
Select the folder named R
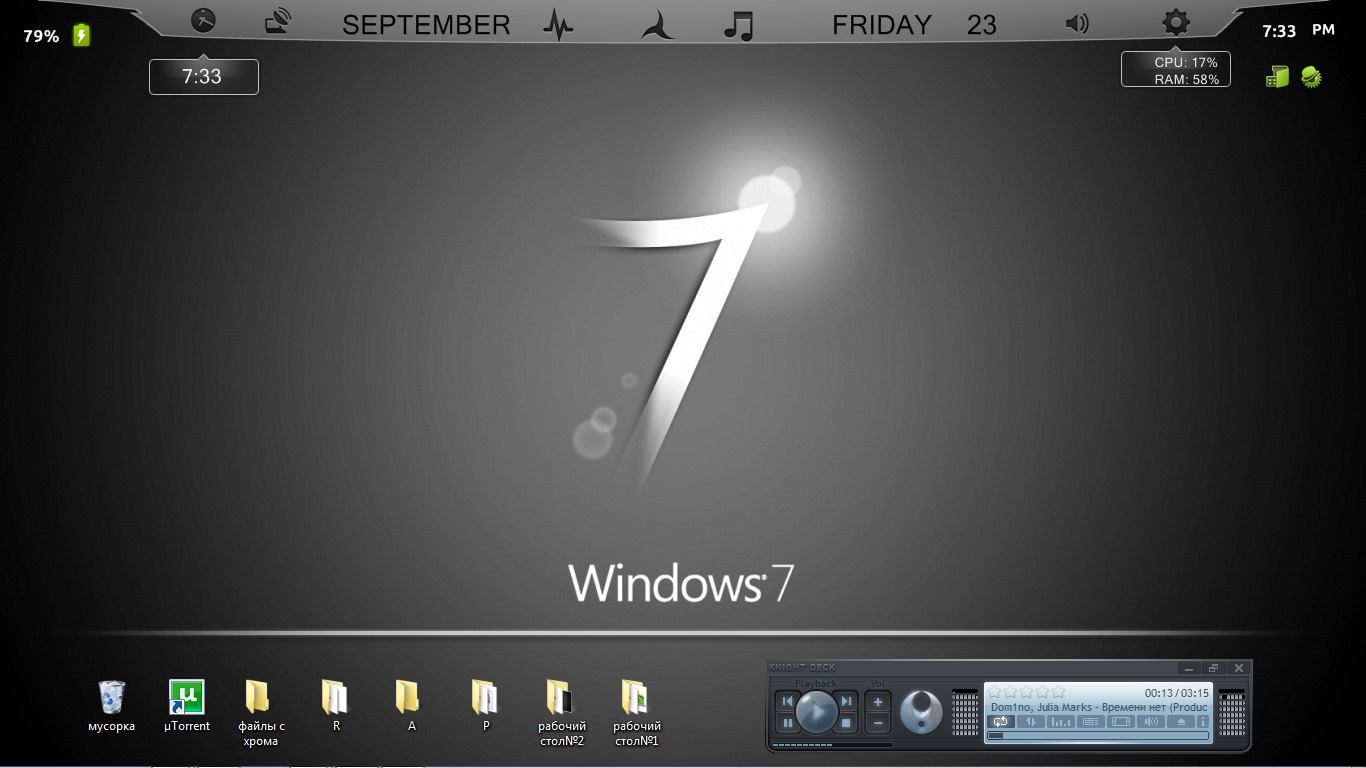pyautogui.click(x=336, y=705)
